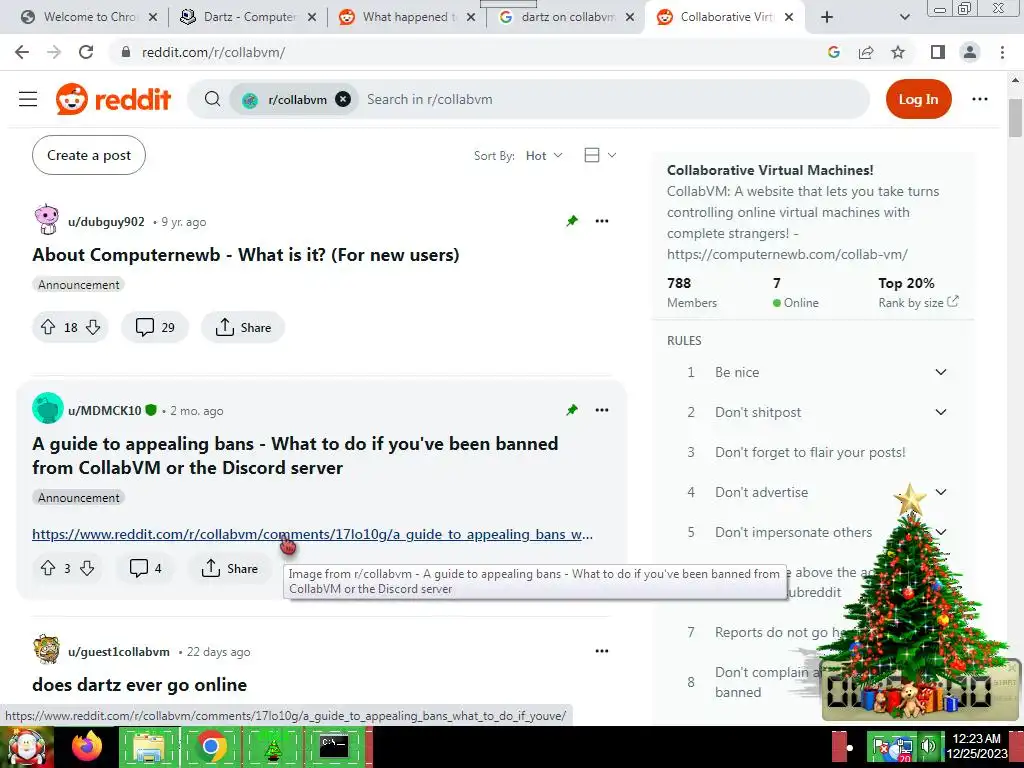Screen dimensions: 1024x768
Task: Change the post view layout dropdown
Action: point(600,155)
